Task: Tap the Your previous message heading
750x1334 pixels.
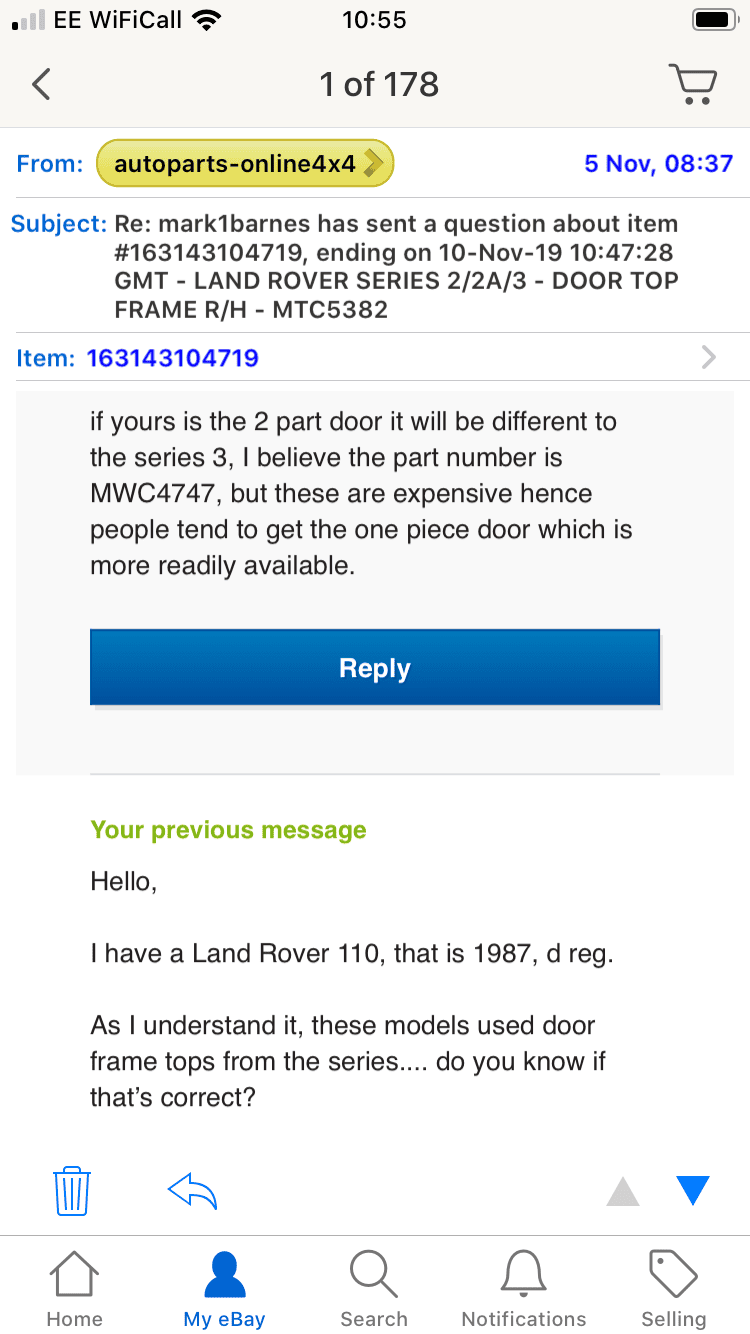Action: coord(228,830)
